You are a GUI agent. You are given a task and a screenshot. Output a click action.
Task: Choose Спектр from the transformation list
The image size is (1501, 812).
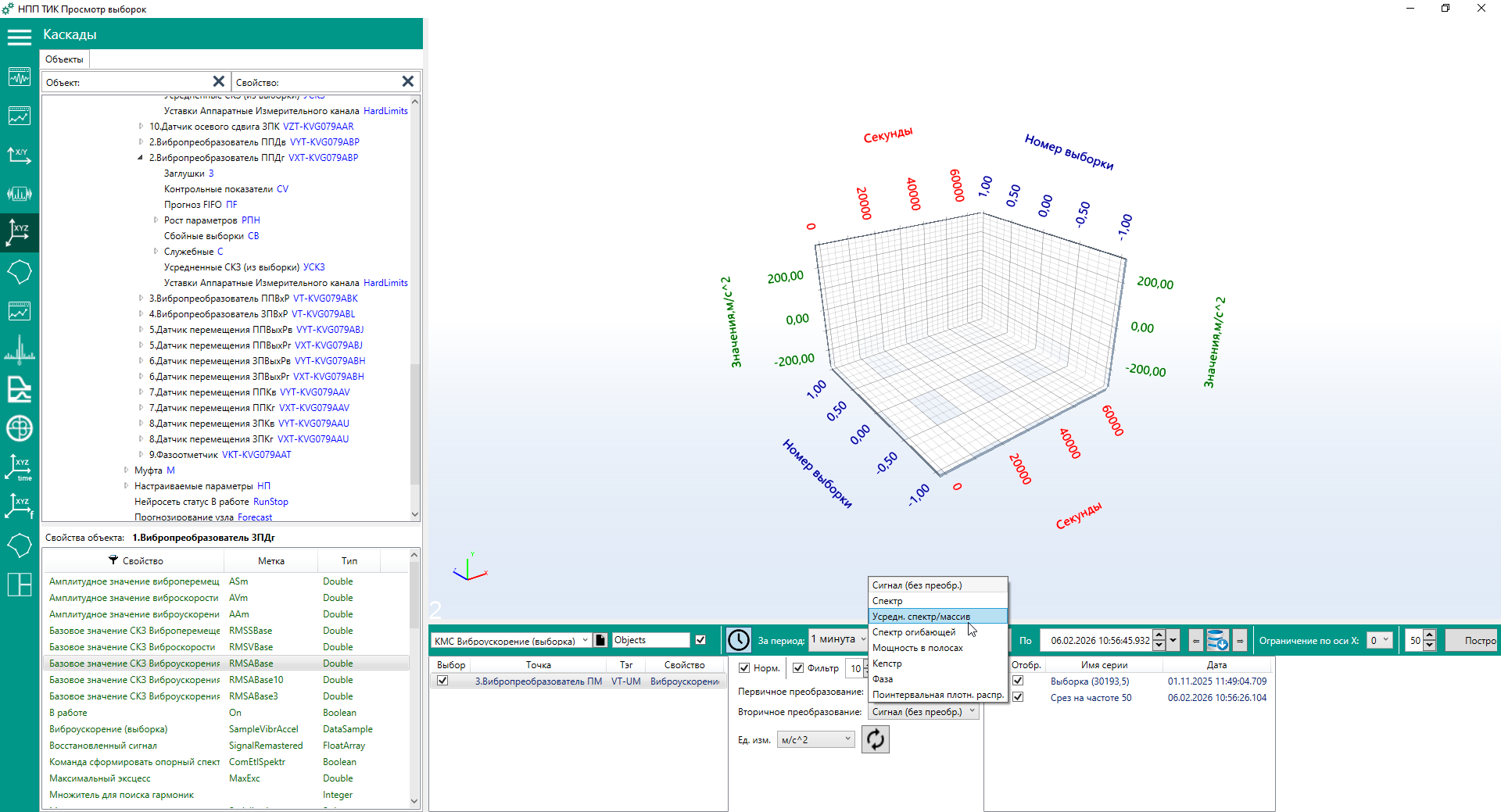(938, 601)
